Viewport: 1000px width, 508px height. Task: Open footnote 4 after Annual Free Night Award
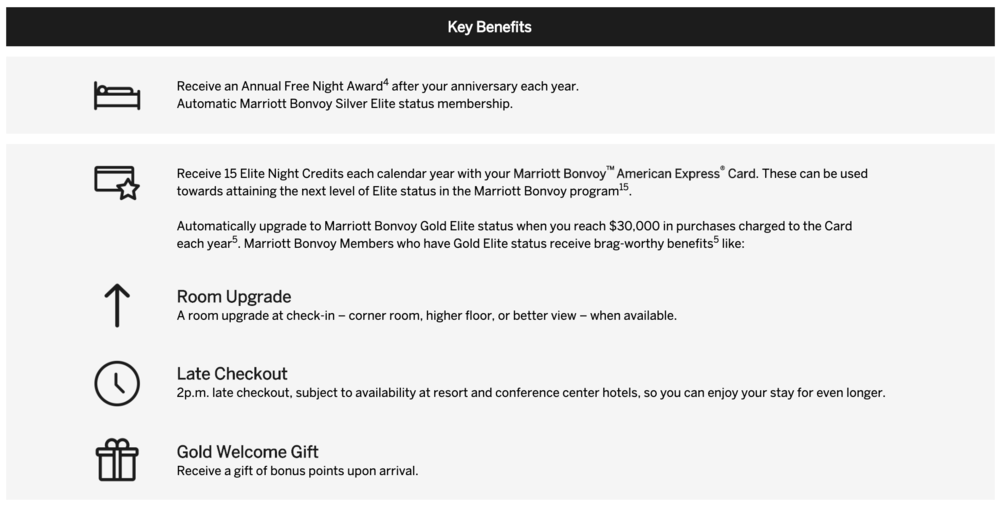coord(386,82)
